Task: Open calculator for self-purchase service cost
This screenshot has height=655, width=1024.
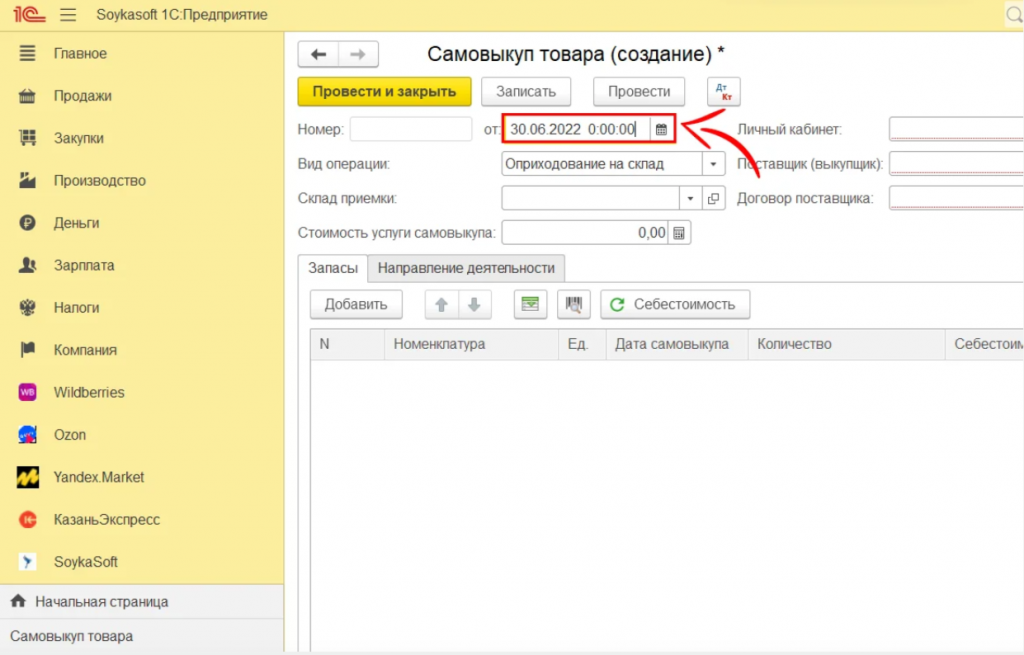Action: [x=679, y=233]
